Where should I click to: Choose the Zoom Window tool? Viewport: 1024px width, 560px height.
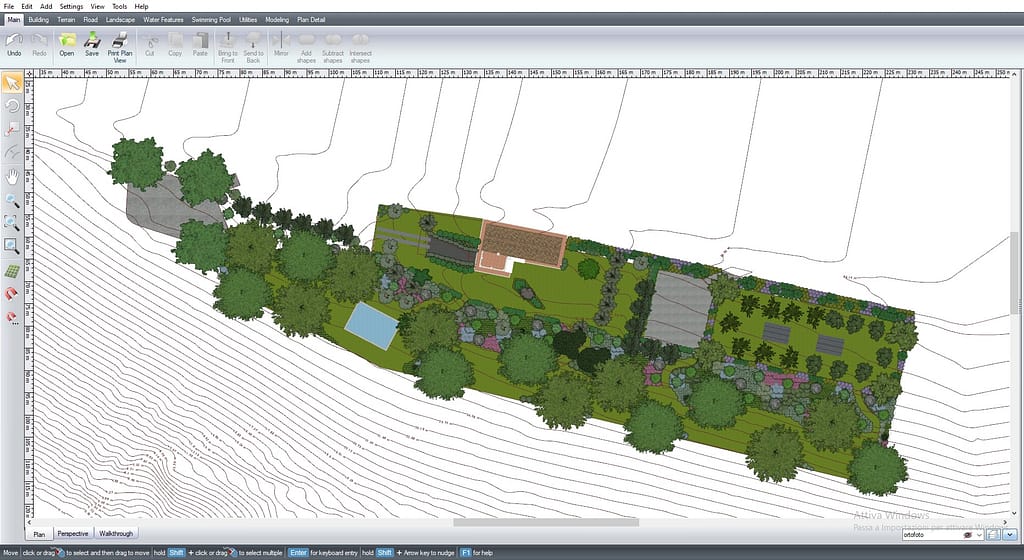12,246
